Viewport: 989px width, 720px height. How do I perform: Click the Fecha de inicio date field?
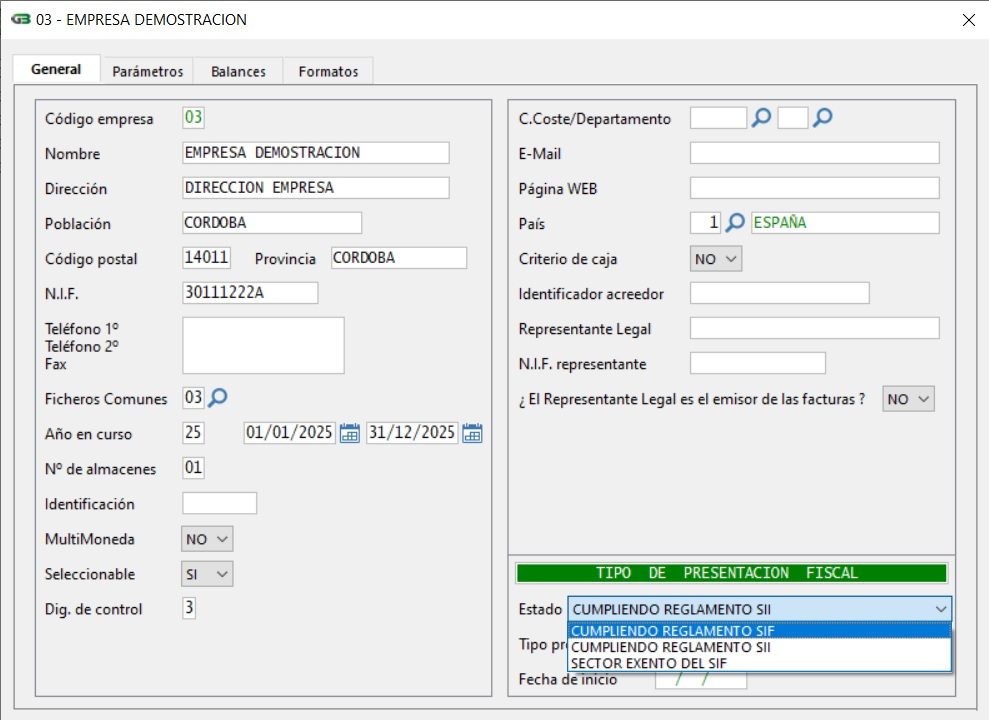(x=701, y=680)
